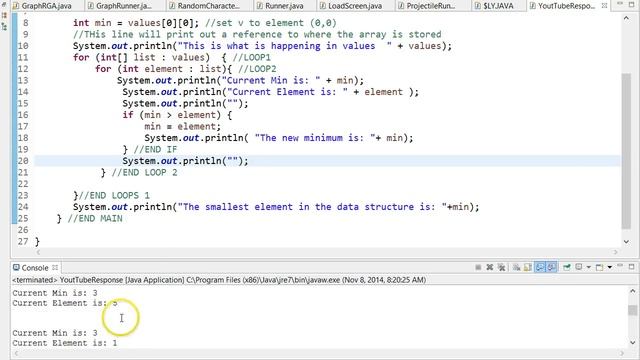Click '//END MAIN' comment
Image resolution: width=640 pixels, height=360 pixels.
pyautogui.click(x=95, y=218)
